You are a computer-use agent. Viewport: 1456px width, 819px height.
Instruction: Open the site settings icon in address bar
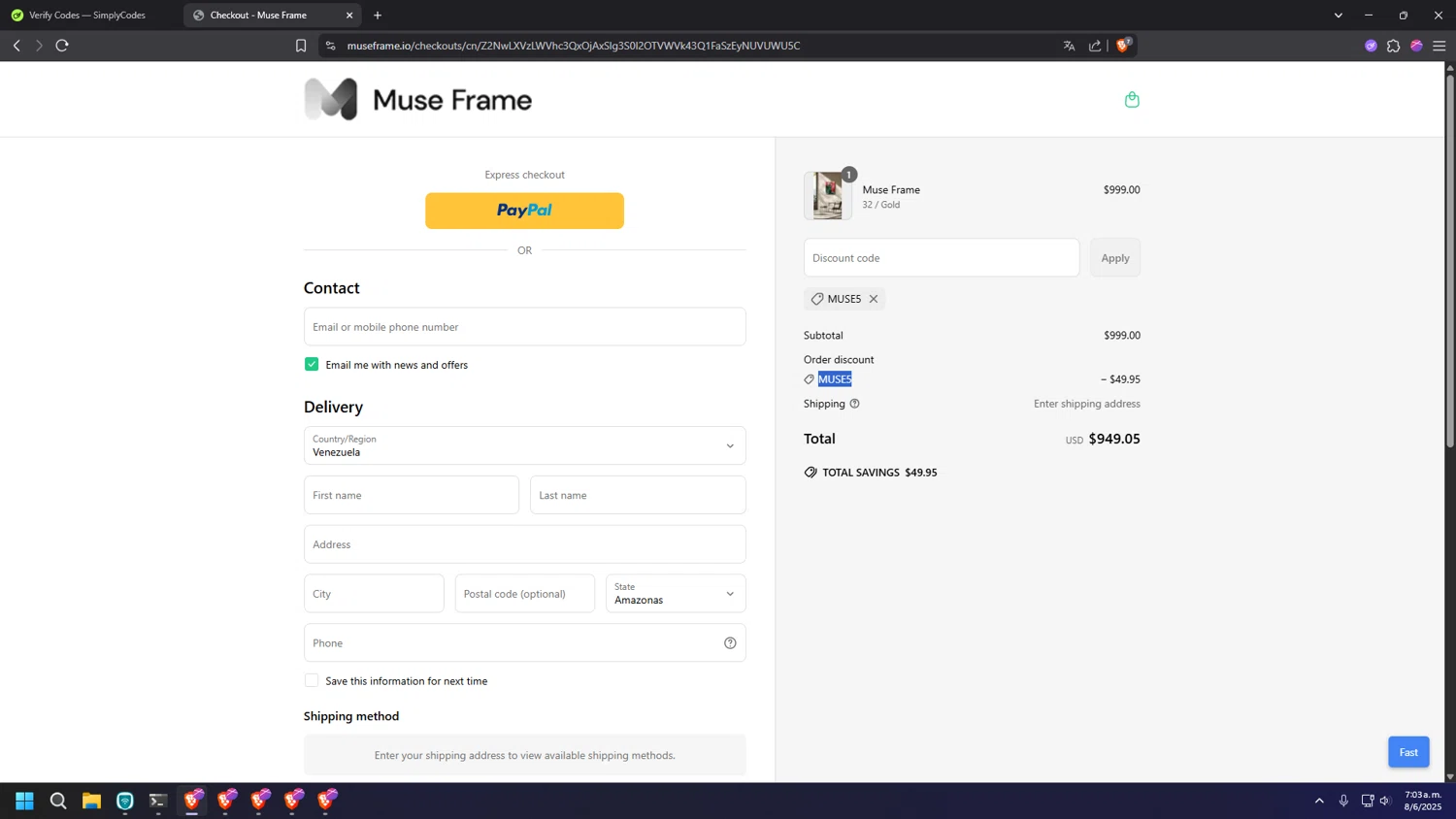(x=330, y=46)
